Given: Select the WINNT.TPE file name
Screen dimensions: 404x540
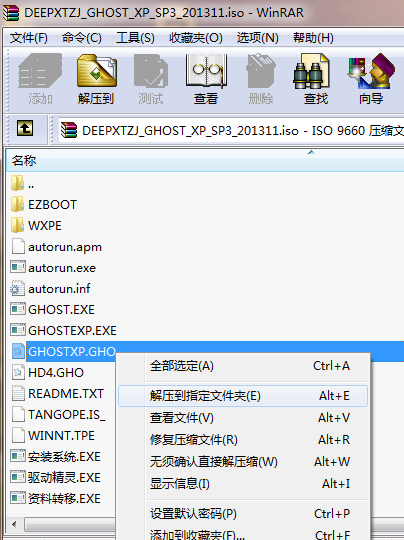Looking at the screenshot, I should click(x=61, y=436).
